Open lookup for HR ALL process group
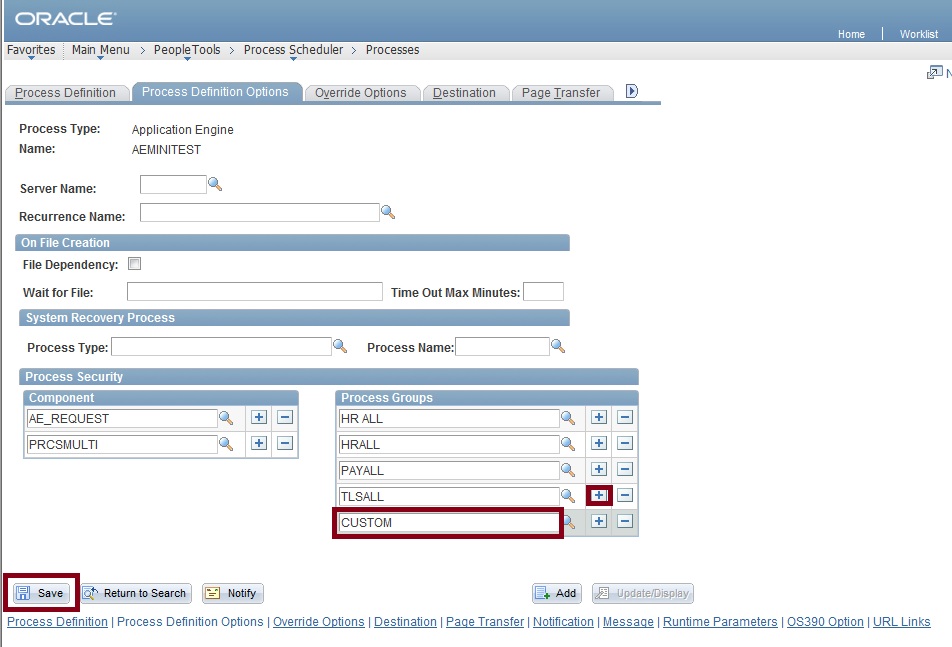The width and height of the screenshot is (952, 647). (x=568, y=418)
